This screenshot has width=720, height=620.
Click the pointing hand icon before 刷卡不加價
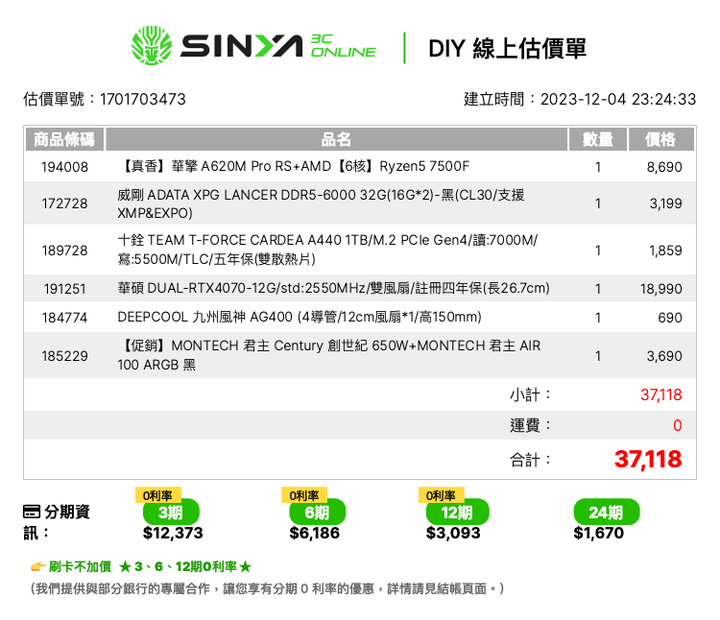pyautogui.click(x=38, y=567)
